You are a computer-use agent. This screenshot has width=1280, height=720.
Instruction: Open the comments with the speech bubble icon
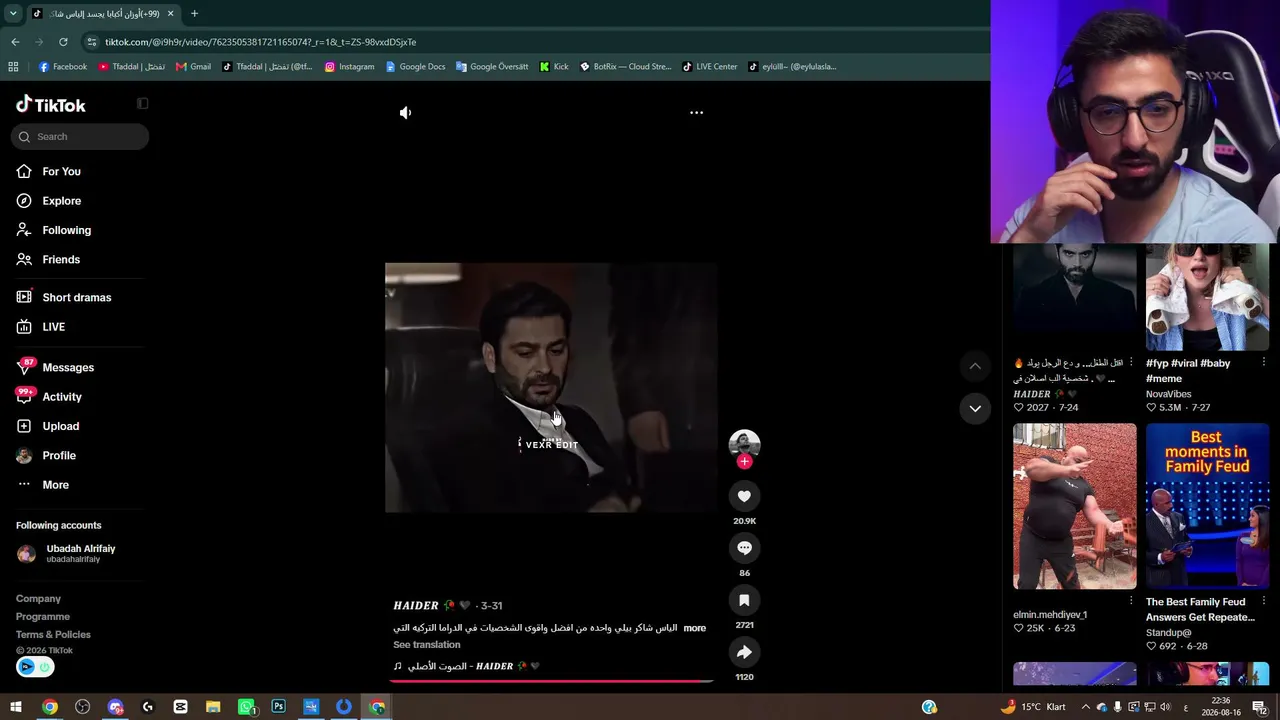pyautogui.click(x=744, y=548)
